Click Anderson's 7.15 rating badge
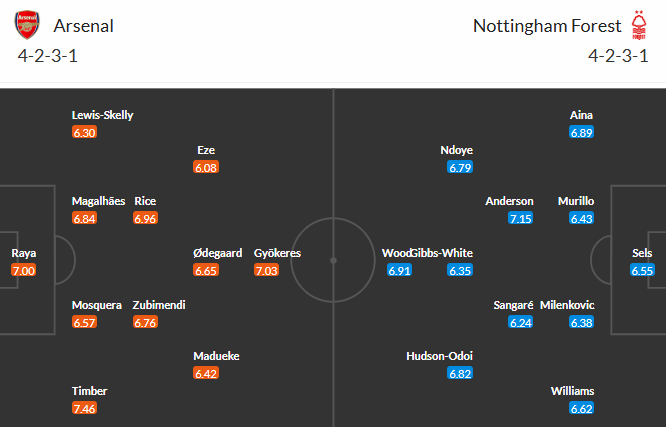Image resolution: width=666 pixels, height=427 pixels. coord(520,218)
